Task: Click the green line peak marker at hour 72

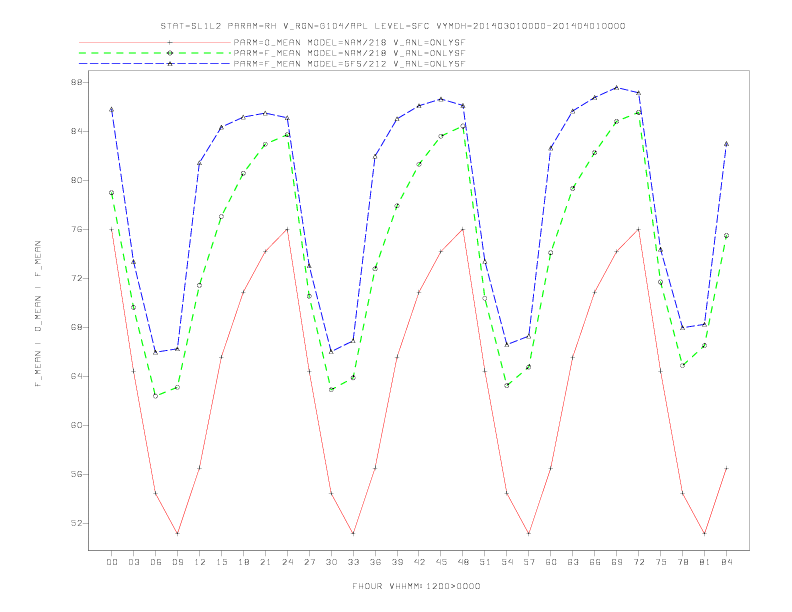Action: point(638,113)
